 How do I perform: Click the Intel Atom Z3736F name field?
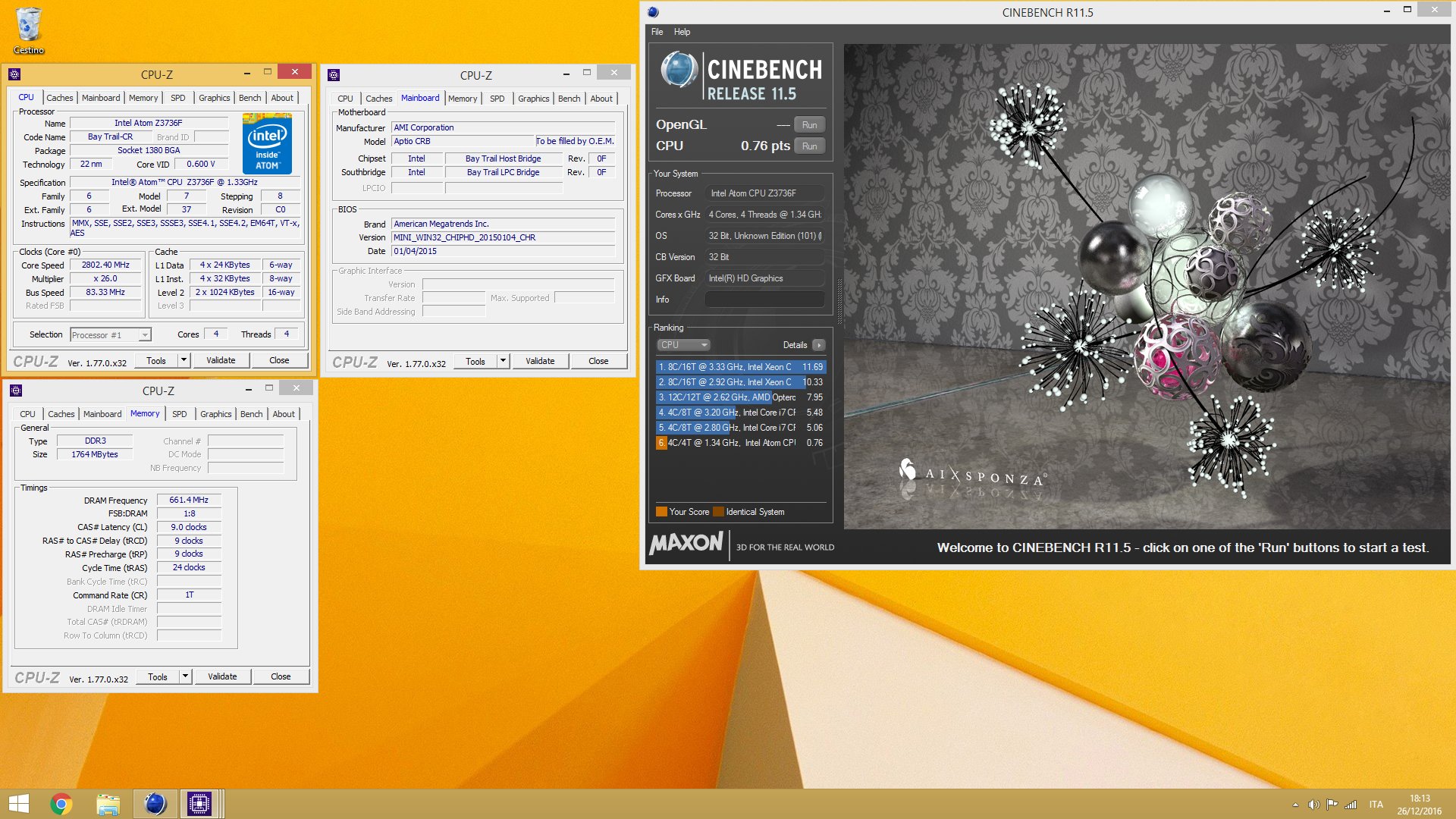coord(149,123)
